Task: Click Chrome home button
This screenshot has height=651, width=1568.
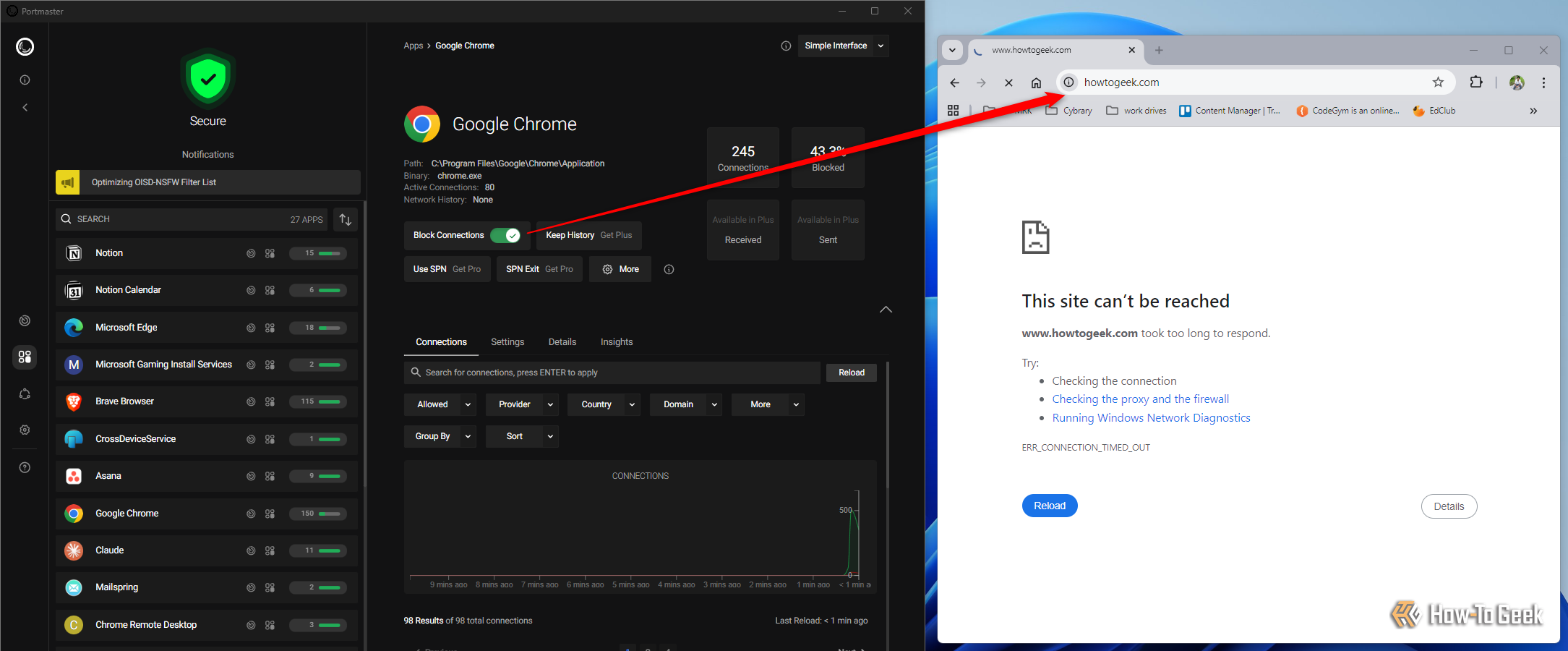Action: point(1036,82)
